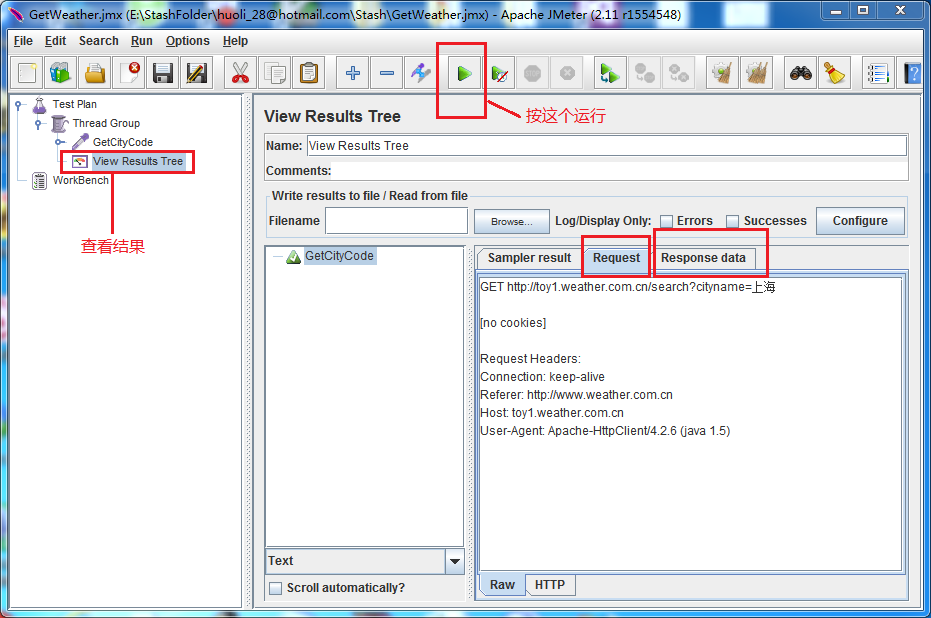Viewport: 931px width, 618px height.
Task: Click the Start no pauses icon
Action: point(501,73)
